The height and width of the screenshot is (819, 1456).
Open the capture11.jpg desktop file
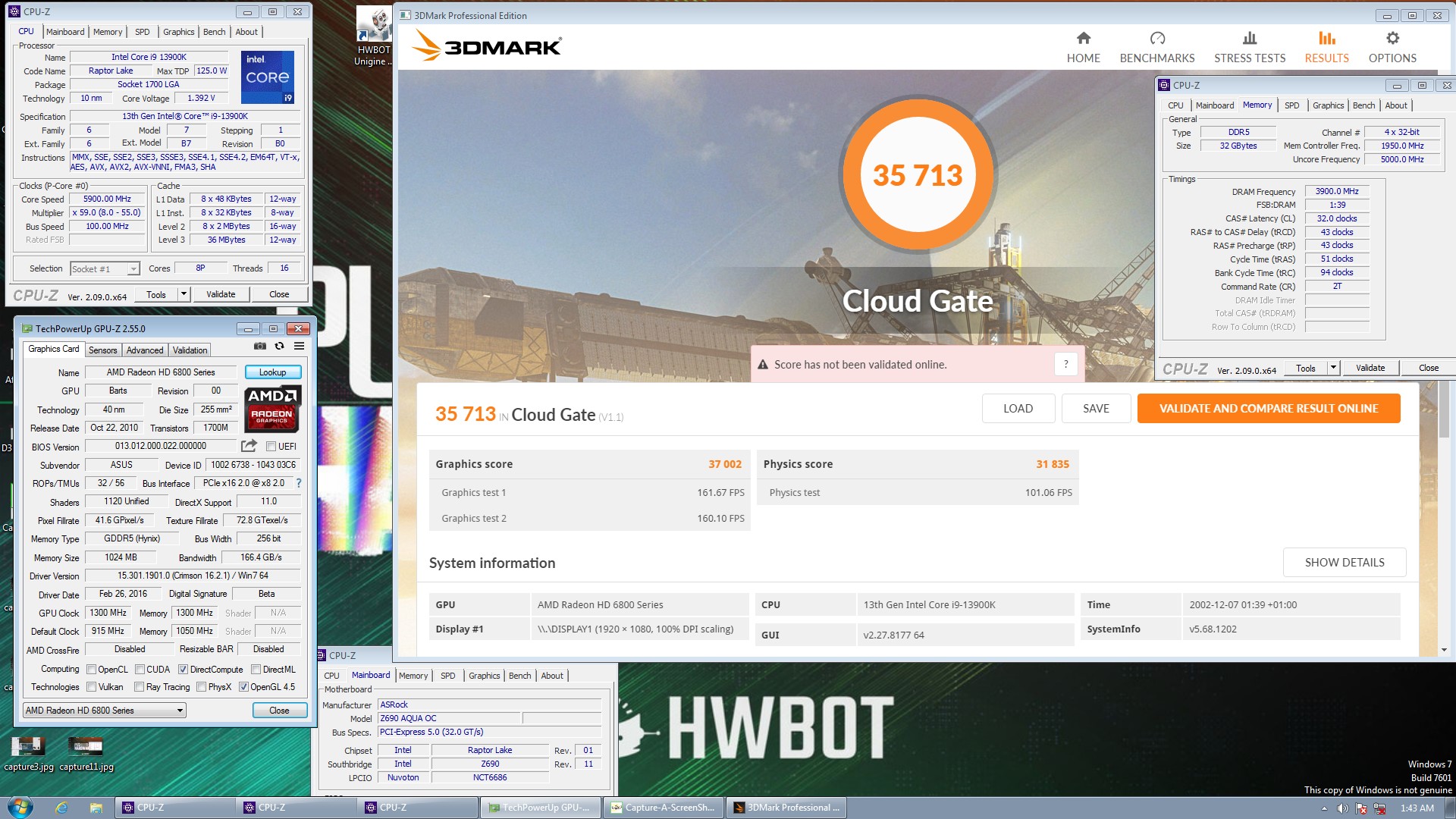click(86, 753)
